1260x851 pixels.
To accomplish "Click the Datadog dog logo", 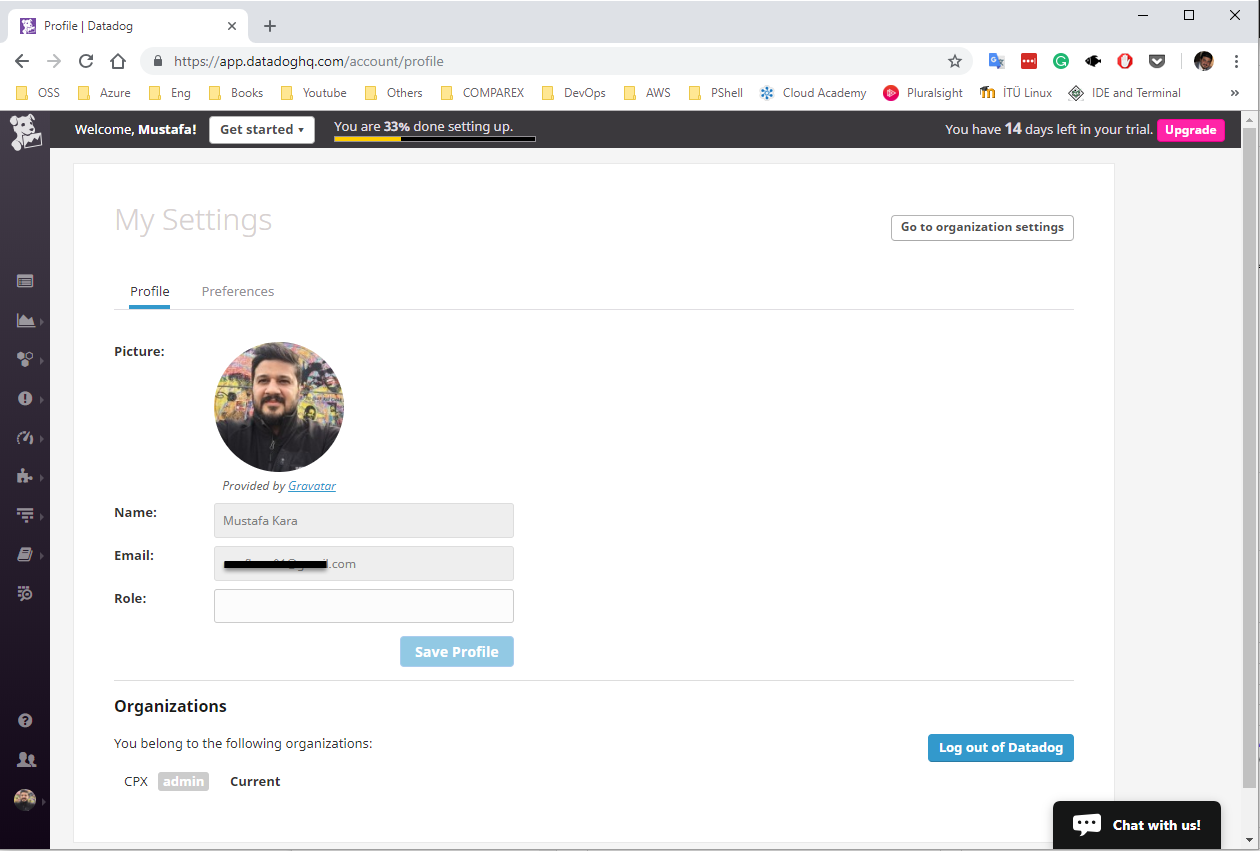I will pos(25,132).
